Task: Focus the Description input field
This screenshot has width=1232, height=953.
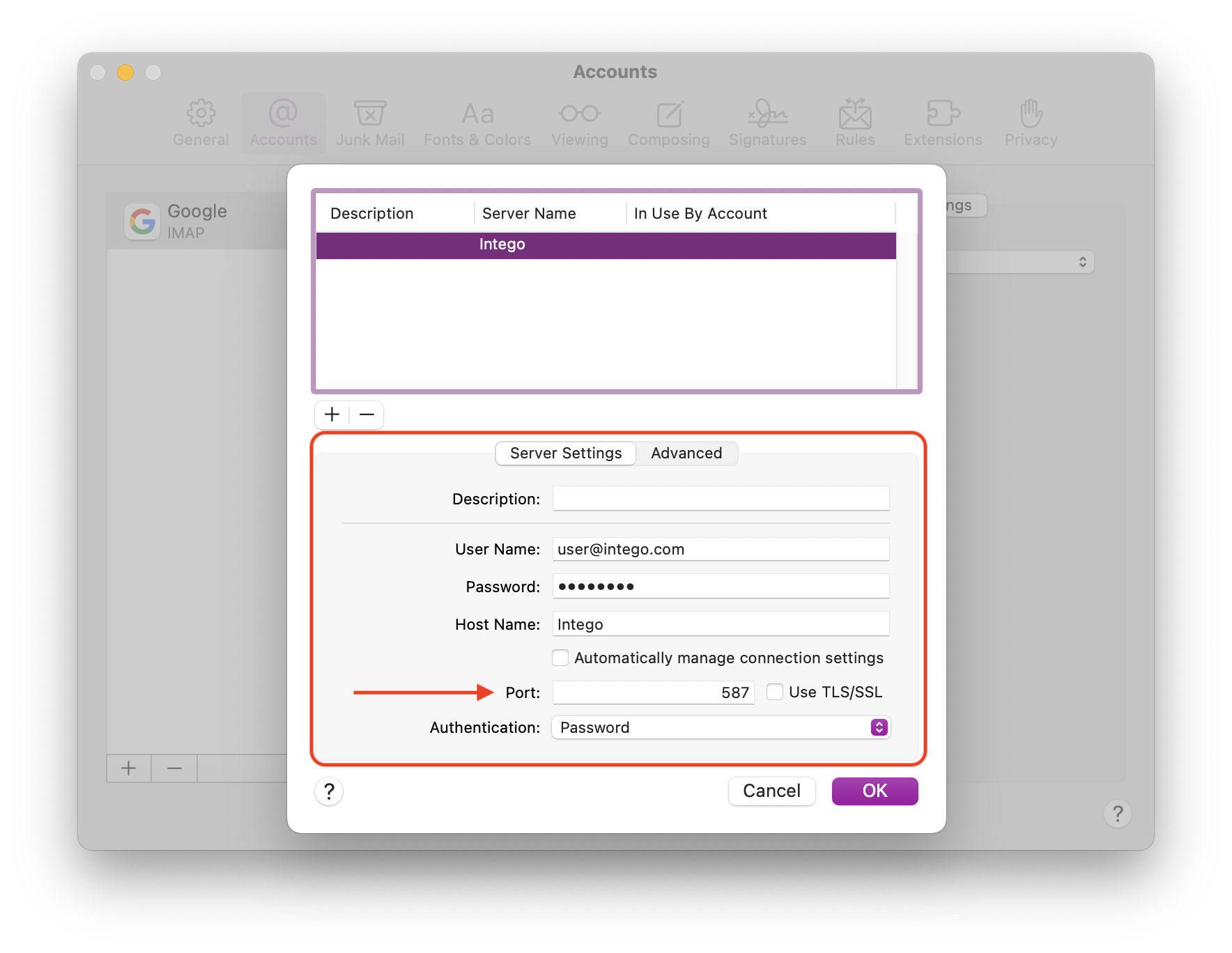Action: [721, 498]
